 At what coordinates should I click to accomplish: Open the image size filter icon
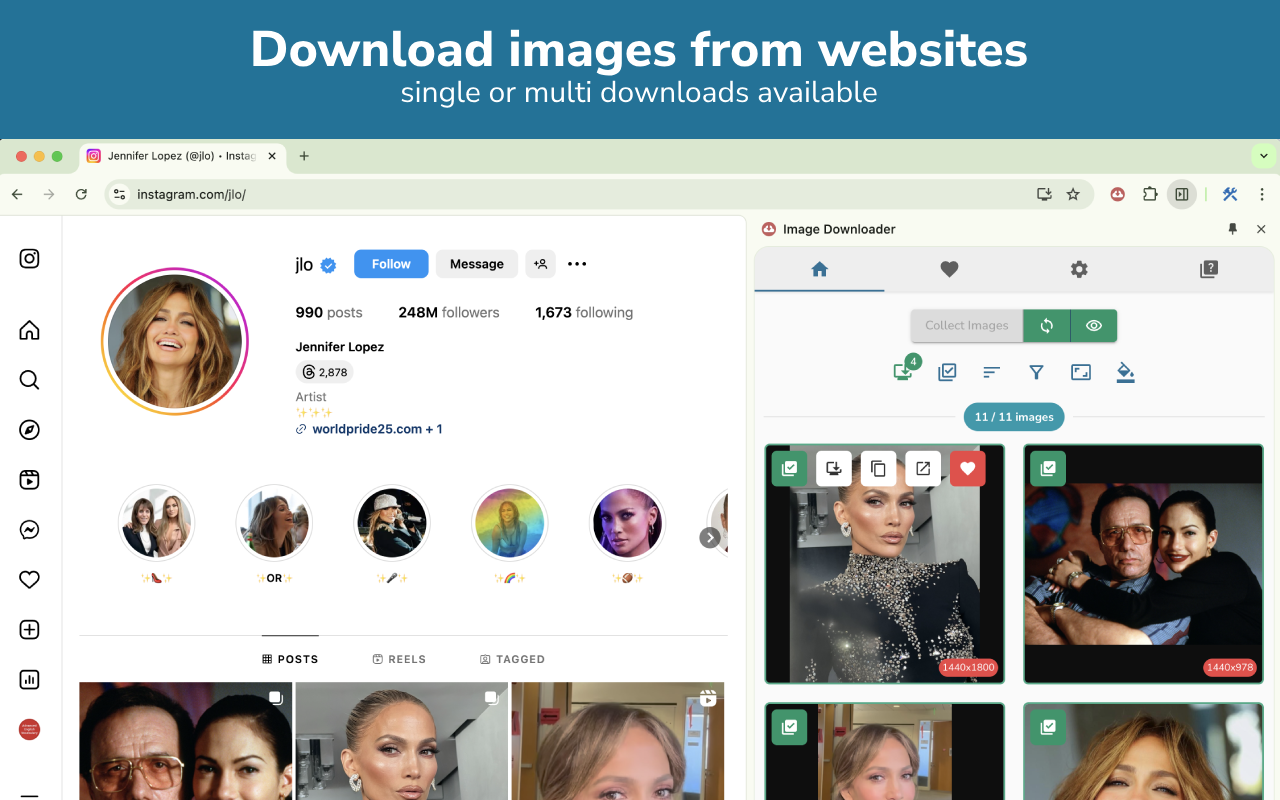[x=1080, y=371]
